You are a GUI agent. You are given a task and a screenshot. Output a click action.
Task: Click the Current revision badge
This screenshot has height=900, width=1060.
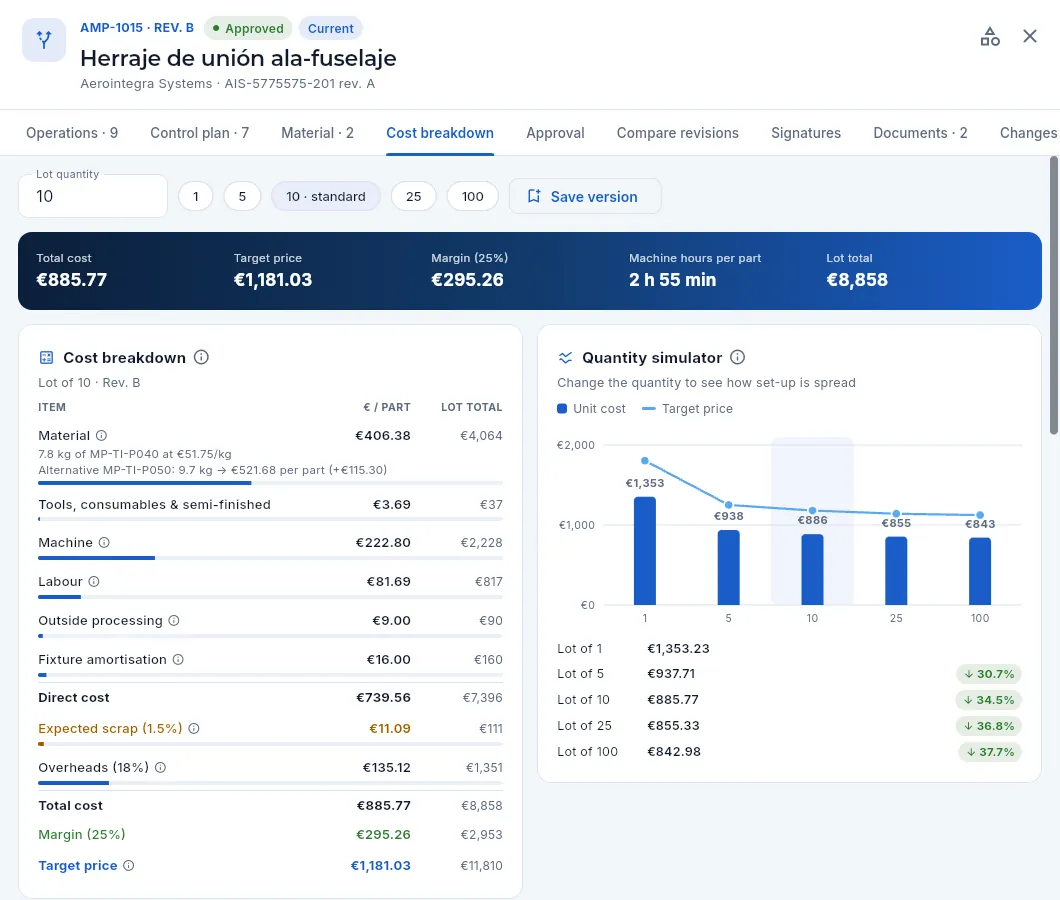click(331, 28)
